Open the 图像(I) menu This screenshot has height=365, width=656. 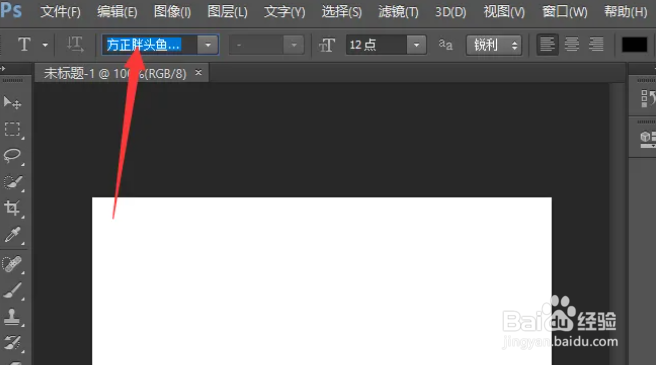[x=172, y=11]
